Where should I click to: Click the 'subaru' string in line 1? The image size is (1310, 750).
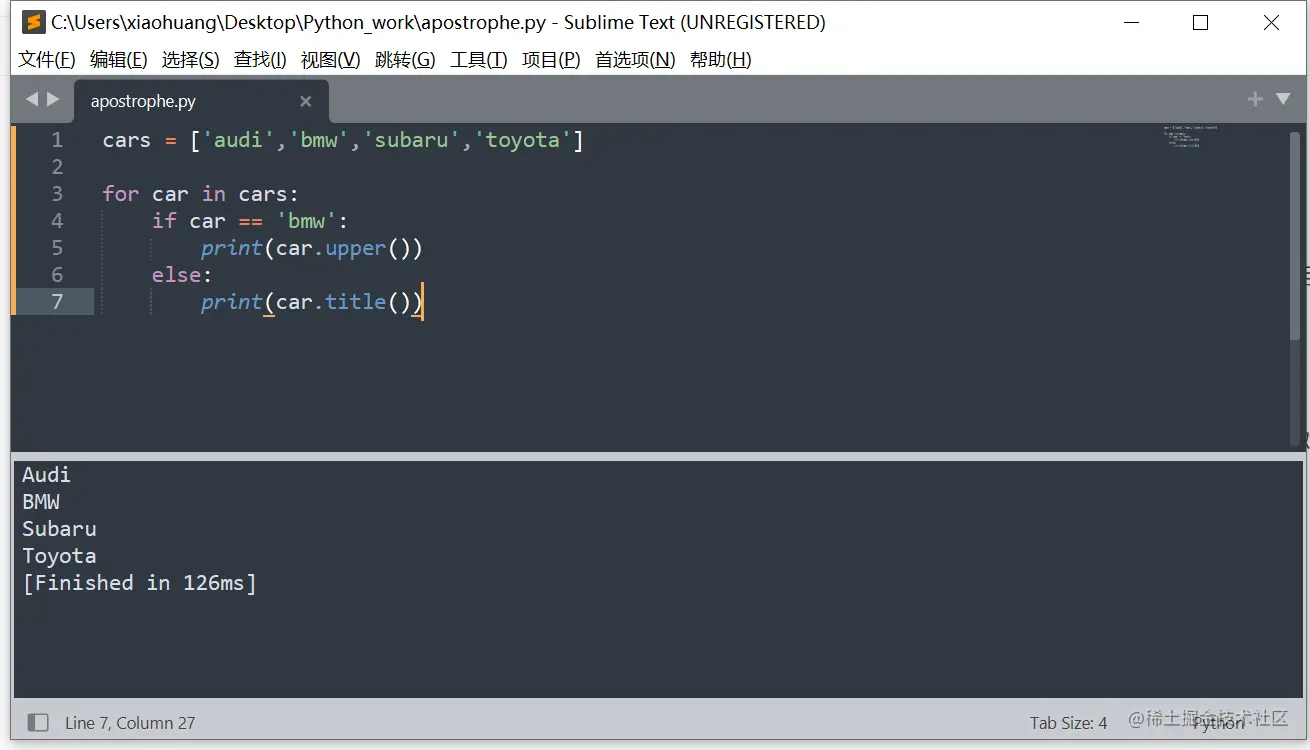click(x=411, y=140)
